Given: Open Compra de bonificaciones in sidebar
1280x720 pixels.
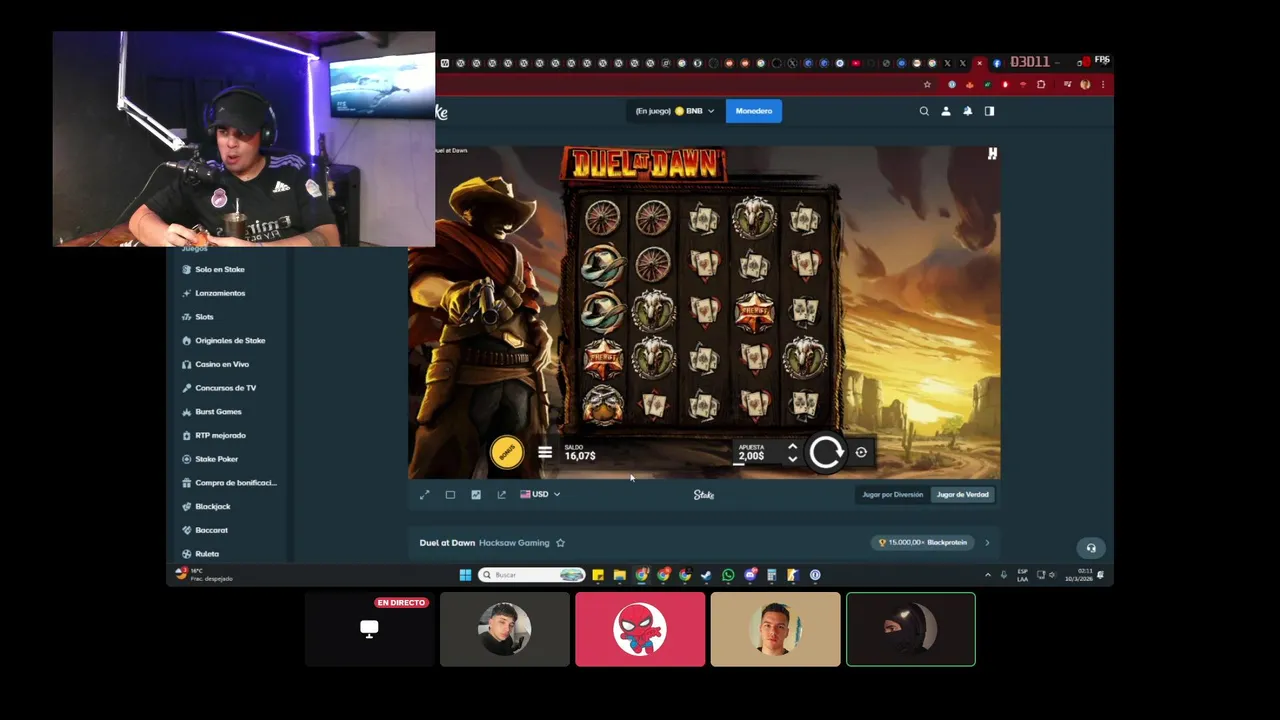Looking at the screenshot, I should pyautogui.click(x=236, y=483).
